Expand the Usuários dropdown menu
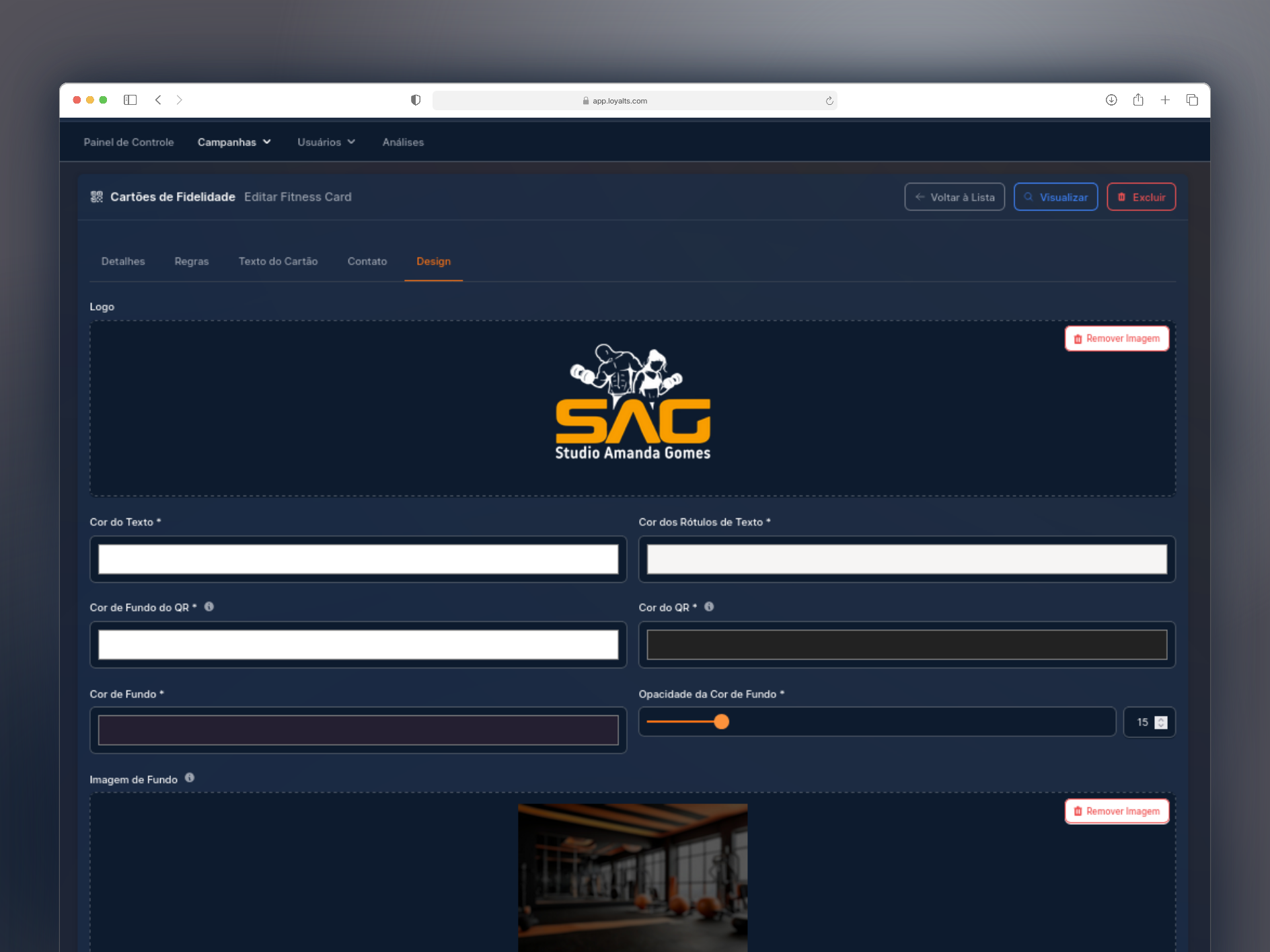This screenshot has height=952, width=1270. (326, 142)
